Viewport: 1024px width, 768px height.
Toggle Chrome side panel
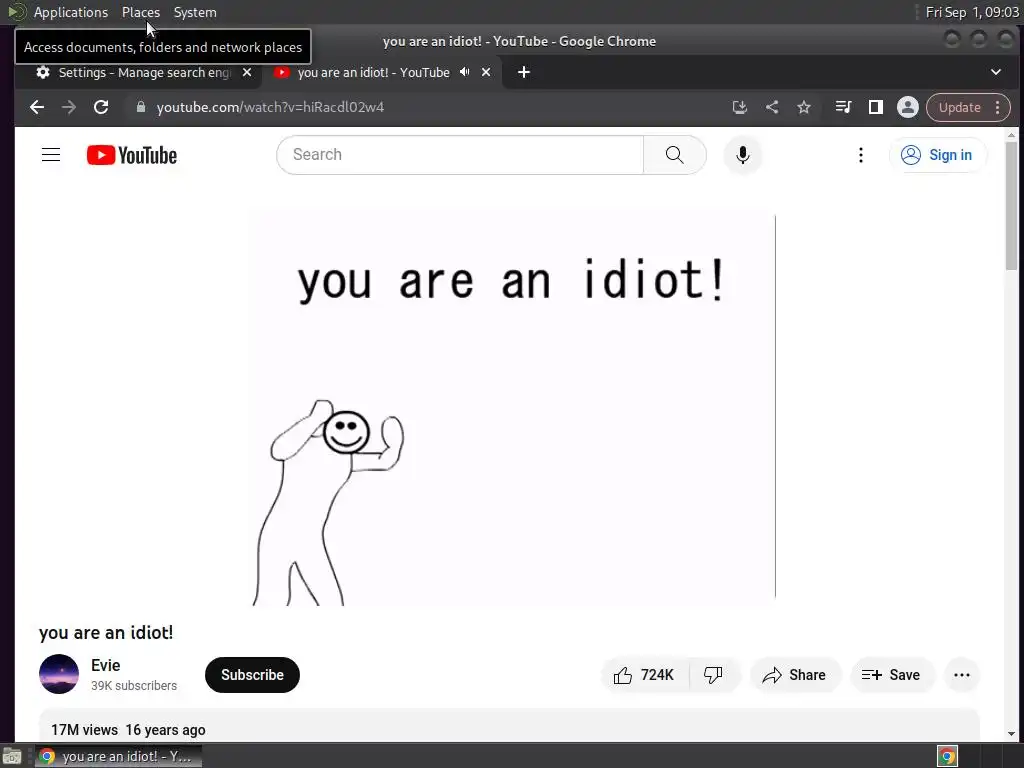coord(876,107)
